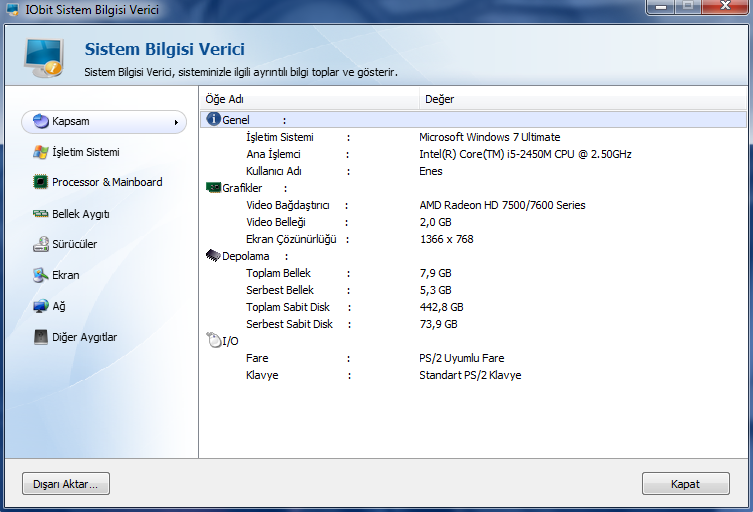
Task: Select the I/O group row
Action: point(231,341)
